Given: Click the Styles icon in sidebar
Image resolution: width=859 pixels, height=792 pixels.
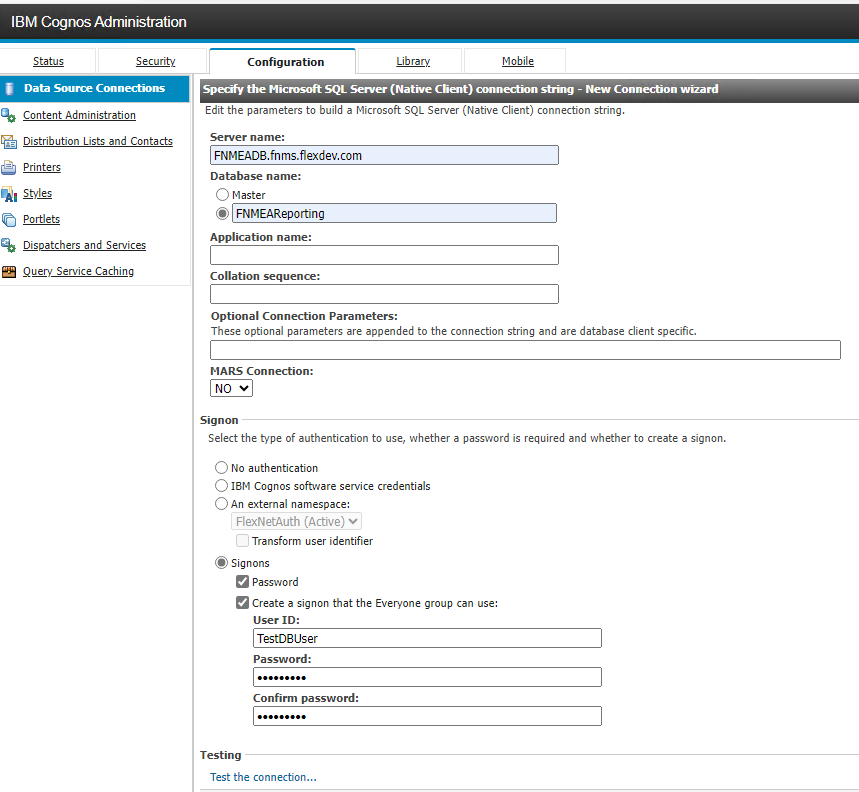Looking at the screenshot, I should 9,194.
